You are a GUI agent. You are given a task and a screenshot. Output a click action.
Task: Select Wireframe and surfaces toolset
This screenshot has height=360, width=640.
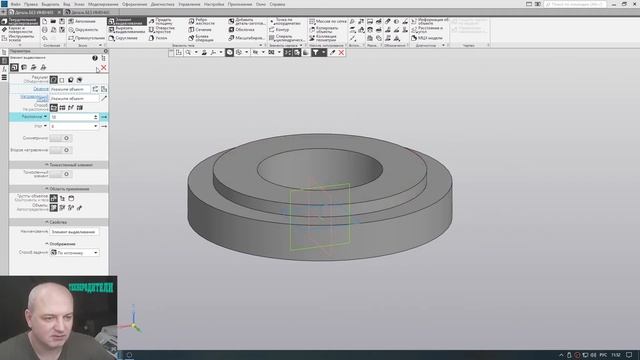pyautogui.click(x=20, y=30)
